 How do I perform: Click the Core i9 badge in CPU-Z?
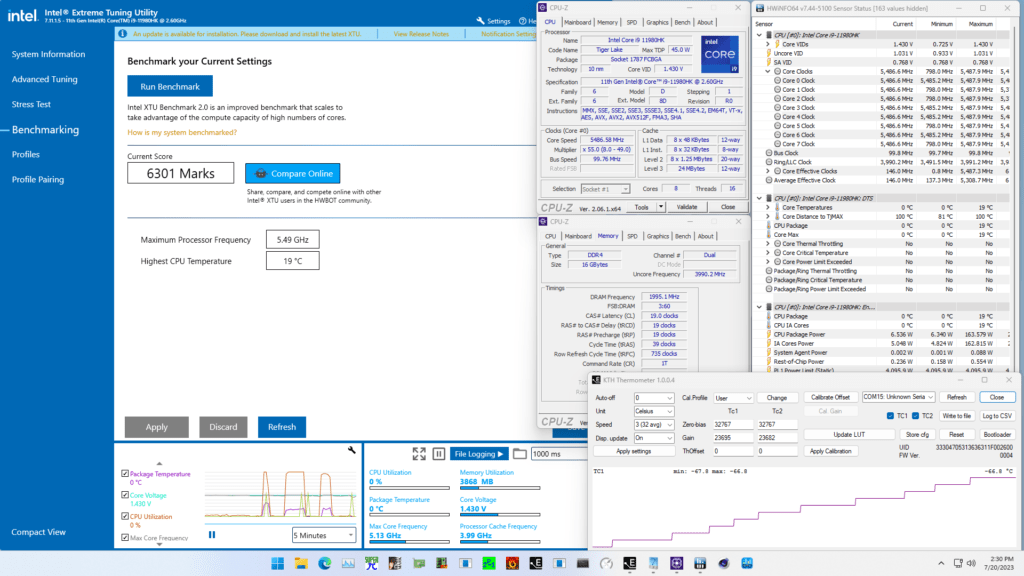pyautogui.click(x=720, y=54)
